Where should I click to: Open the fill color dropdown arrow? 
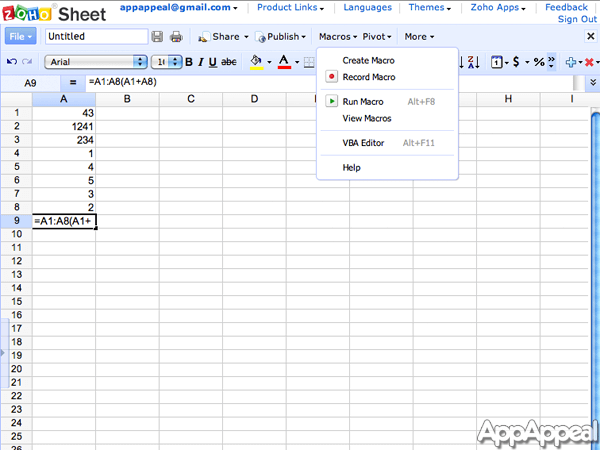pos(269,62)
